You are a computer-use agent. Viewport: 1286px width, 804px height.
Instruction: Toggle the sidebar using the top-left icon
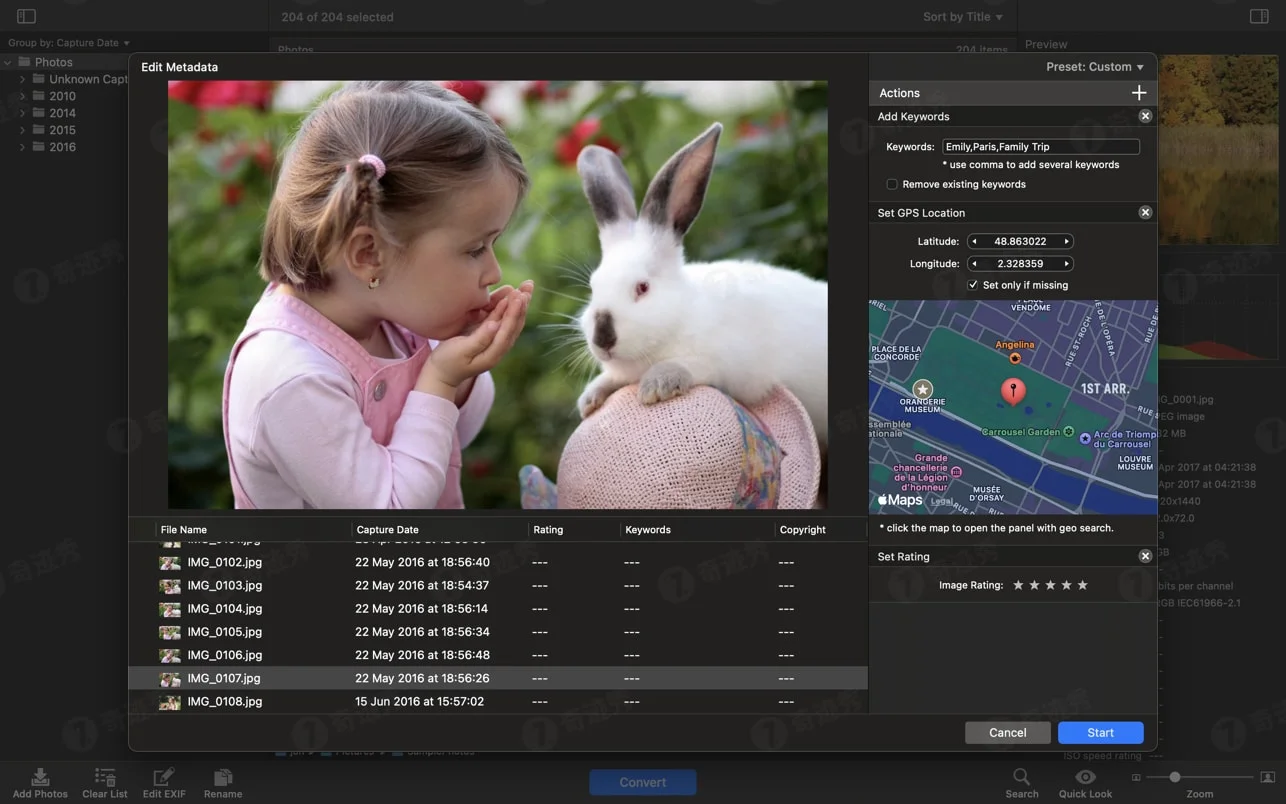click(24, 16)
